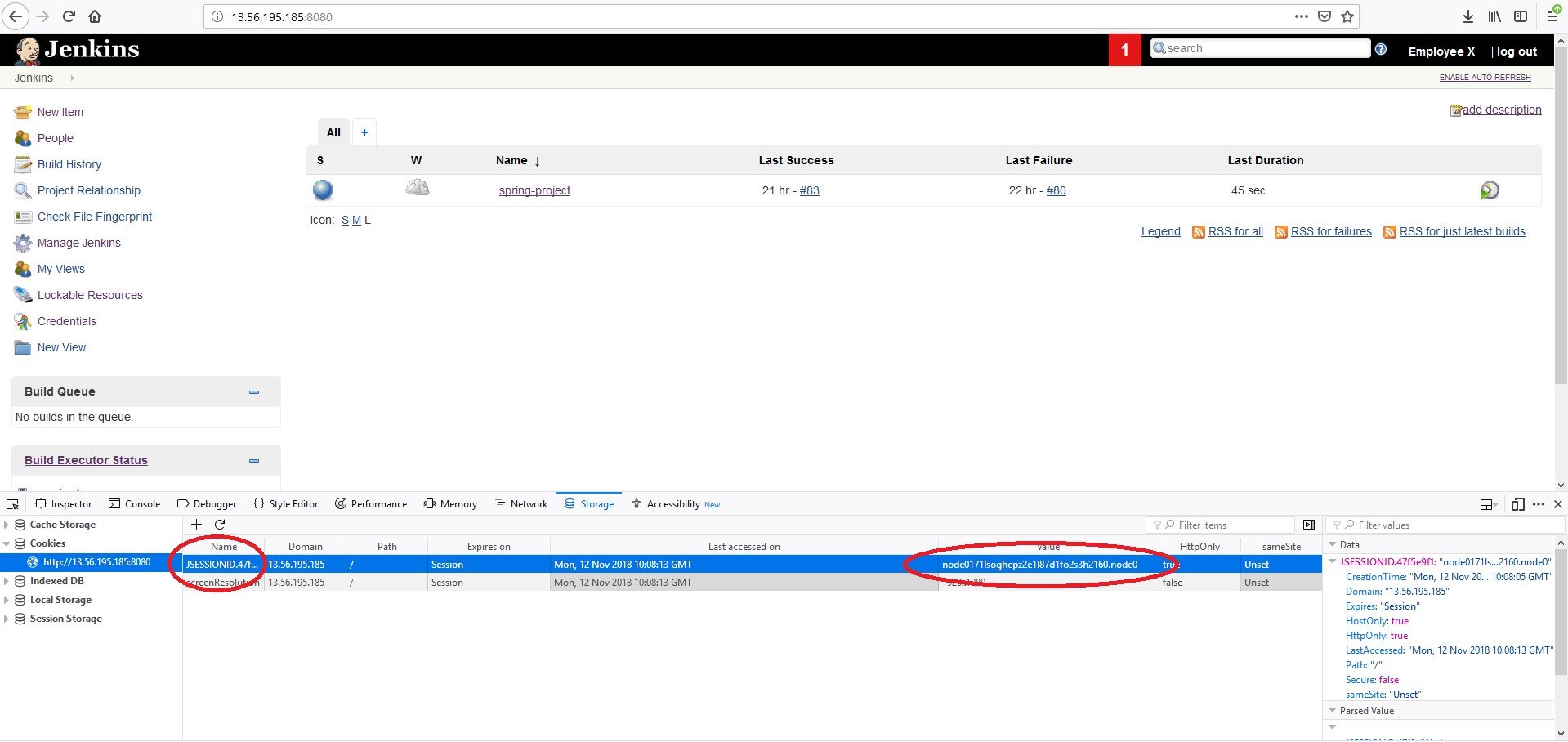Bookmark this page with the star icon
The height and width of the screenshot is (742, 1568).
coord(1347,16)
